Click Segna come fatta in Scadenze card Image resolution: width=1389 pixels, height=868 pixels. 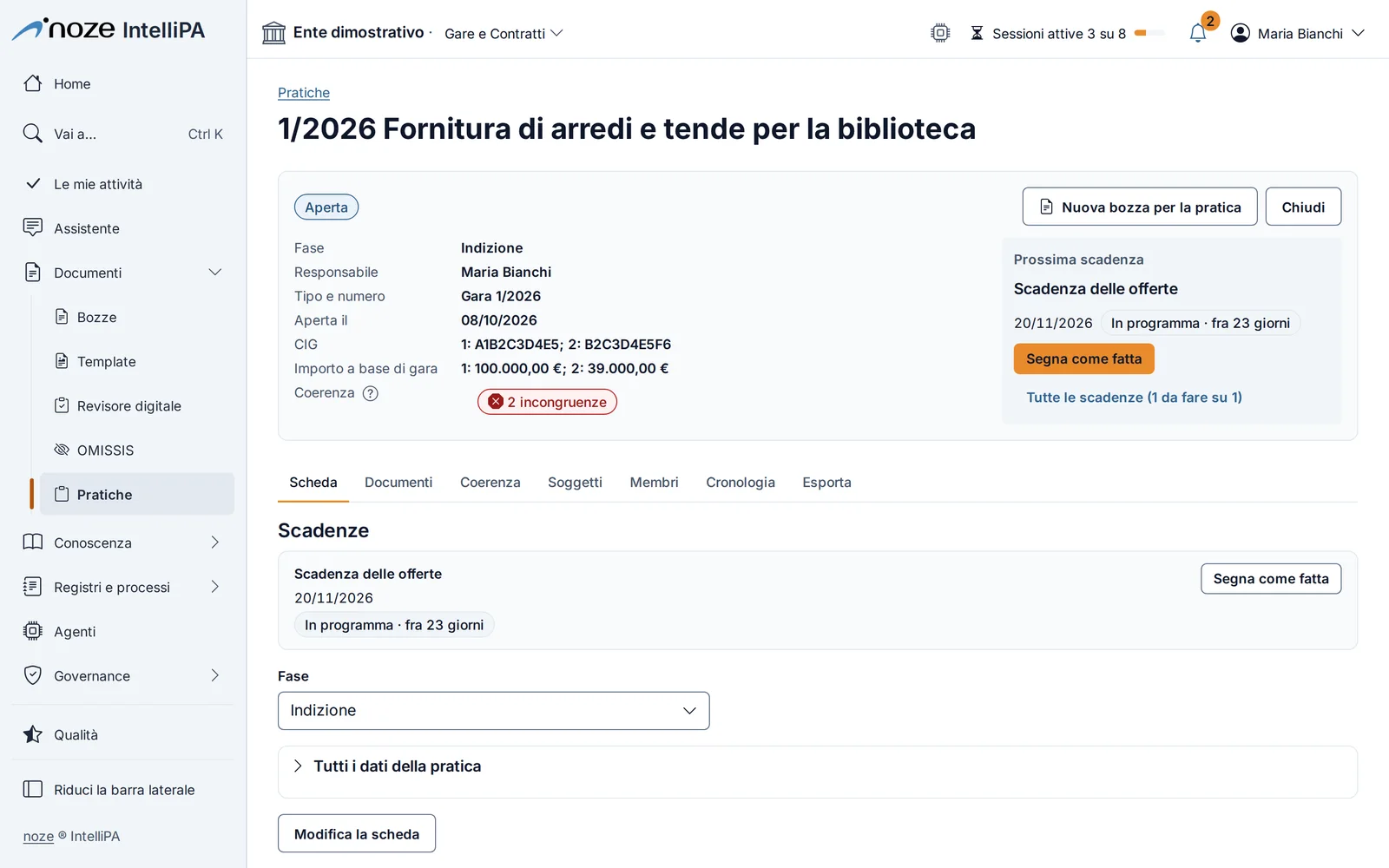pyautogui.click(x=1271, y=579)
